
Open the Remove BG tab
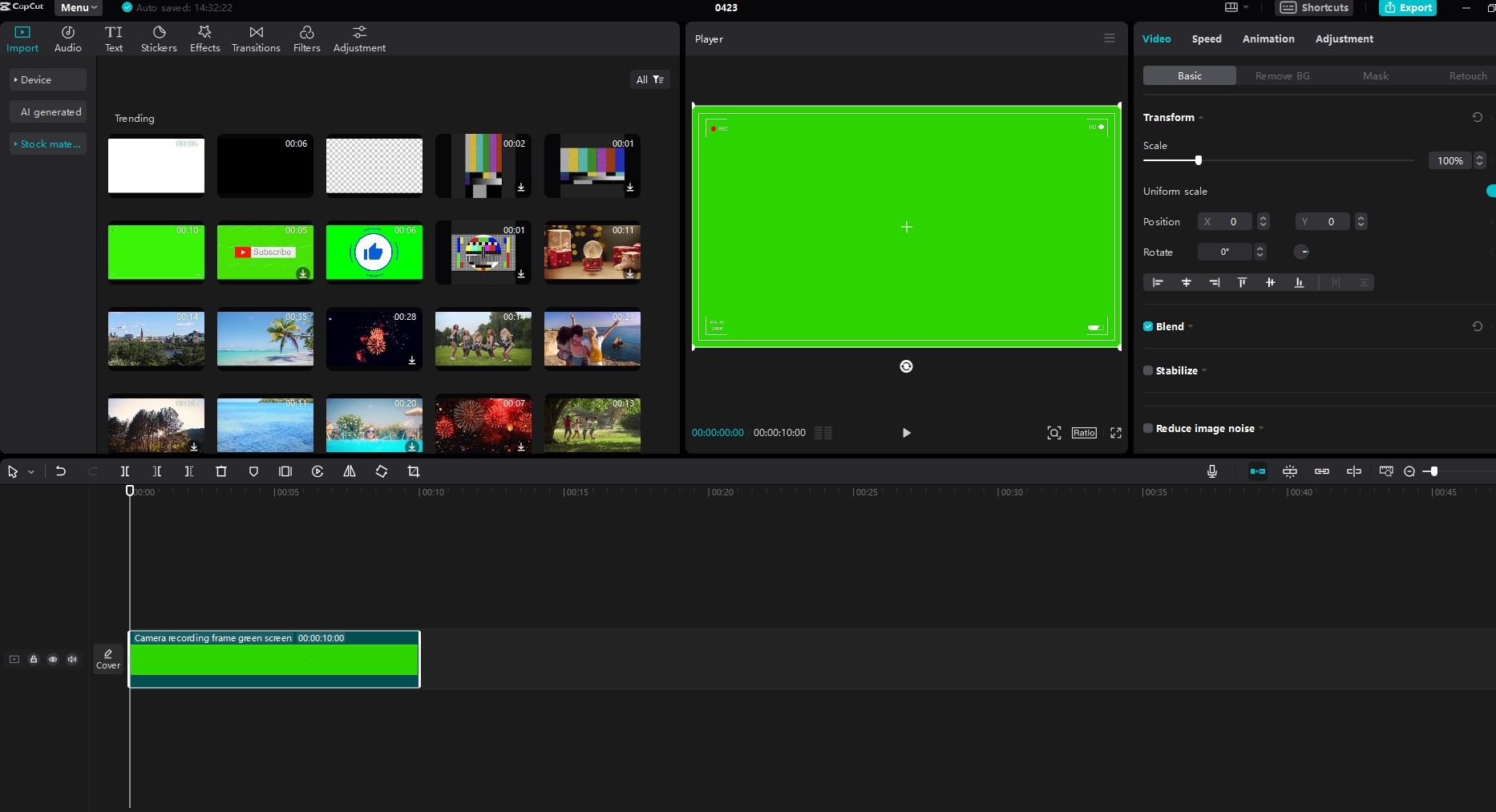click(1282, 75)
